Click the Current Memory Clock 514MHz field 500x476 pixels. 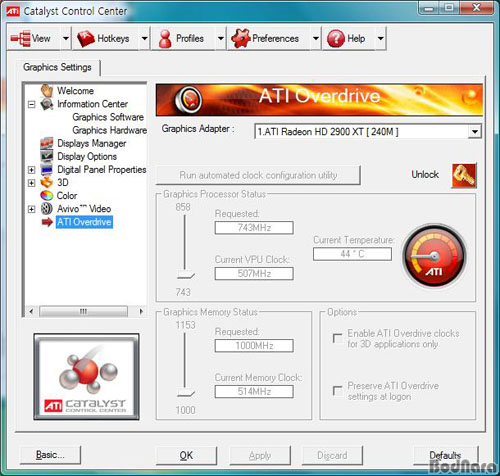click(254, 392)
